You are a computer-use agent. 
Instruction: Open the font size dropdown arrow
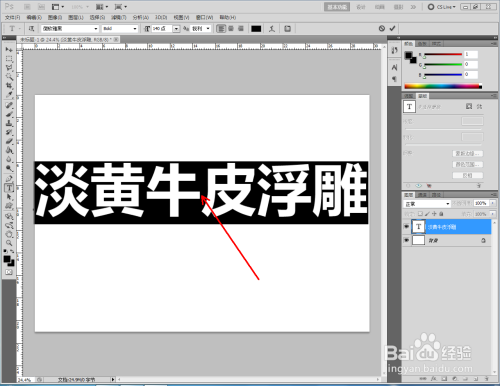tap(176, 29)
